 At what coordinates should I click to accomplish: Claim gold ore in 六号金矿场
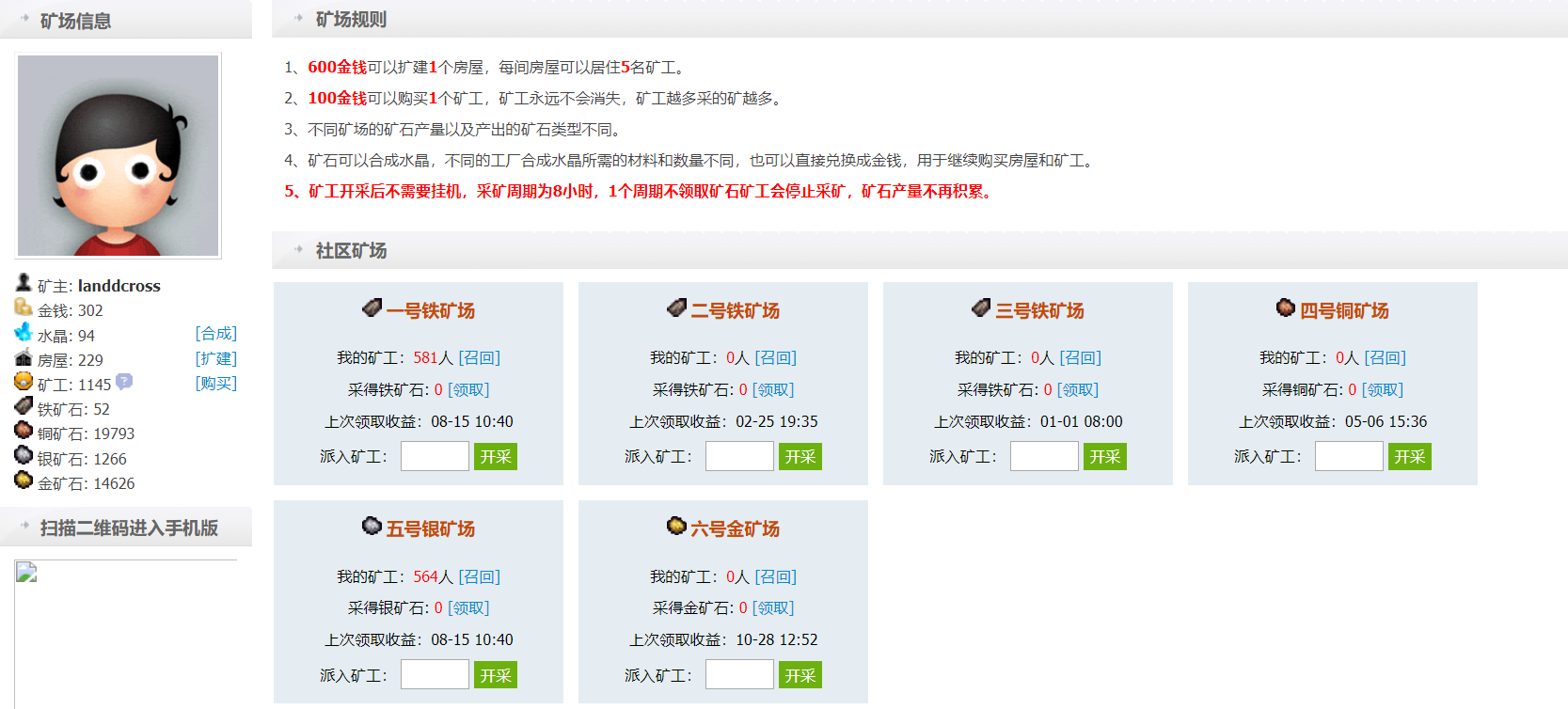coord(773,608)
